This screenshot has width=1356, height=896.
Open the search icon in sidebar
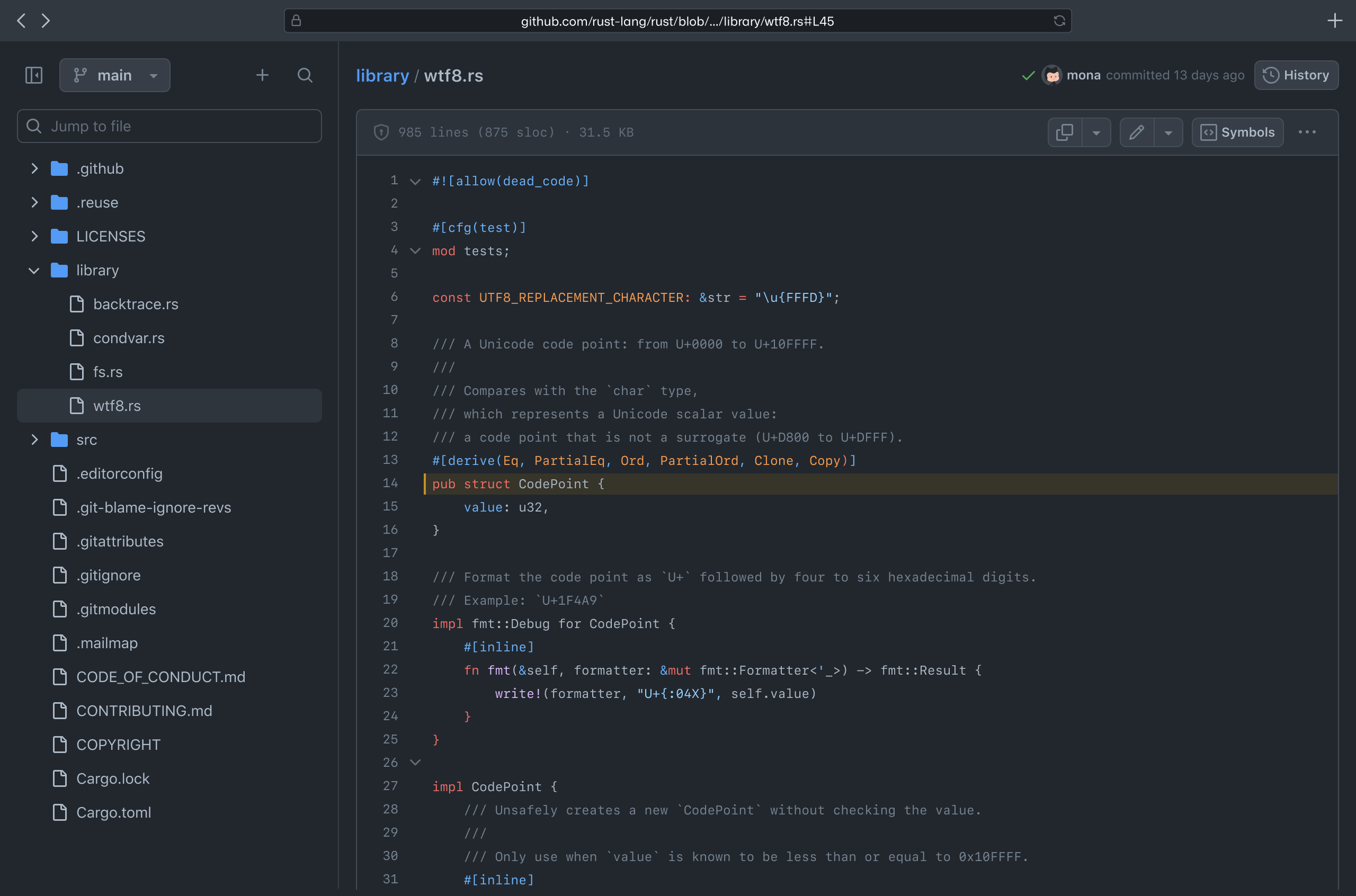click(305, 75)
